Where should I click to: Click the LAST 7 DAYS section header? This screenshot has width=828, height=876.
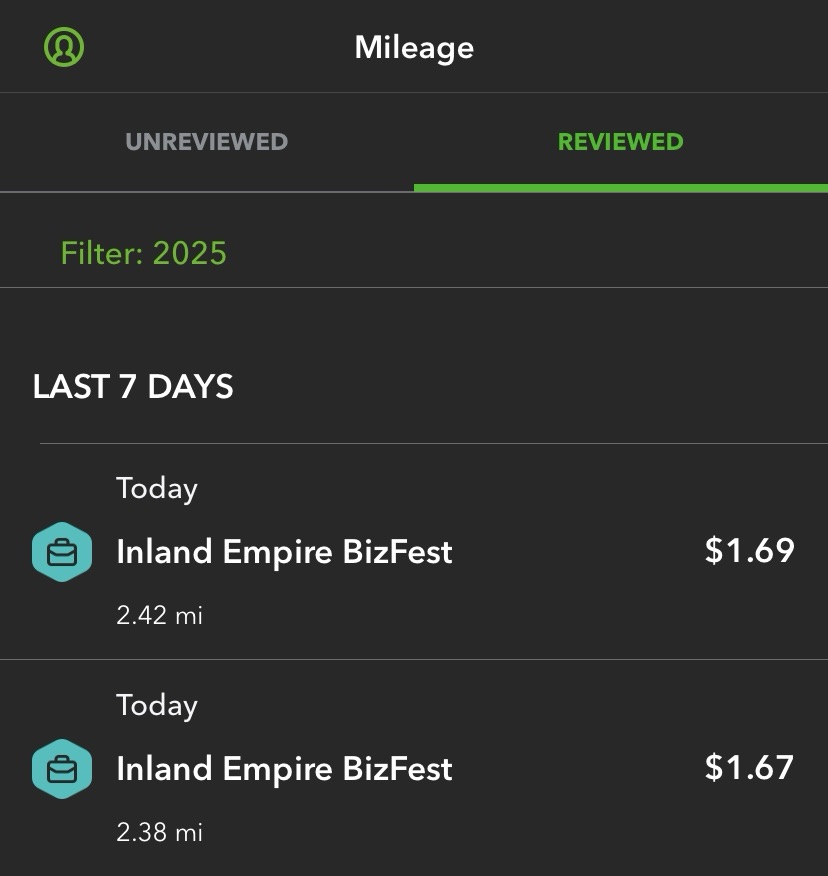click(x=133, y=387)
